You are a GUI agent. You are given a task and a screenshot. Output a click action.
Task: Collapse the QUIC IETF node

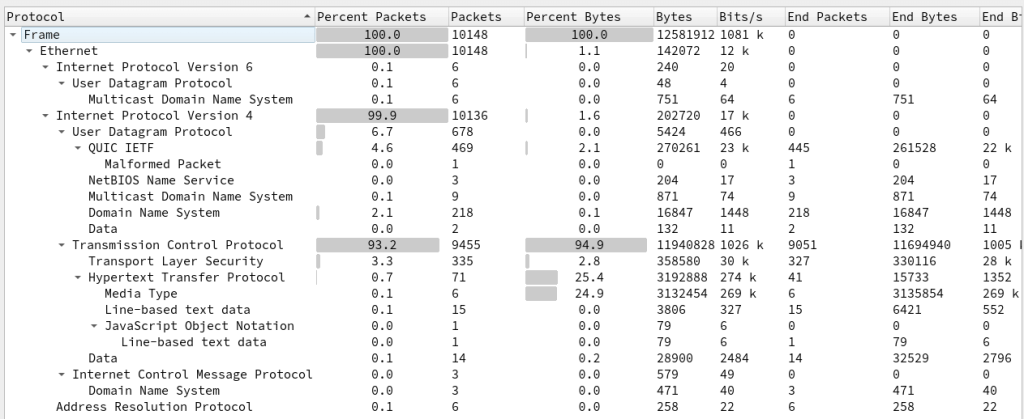coord(78,148)
